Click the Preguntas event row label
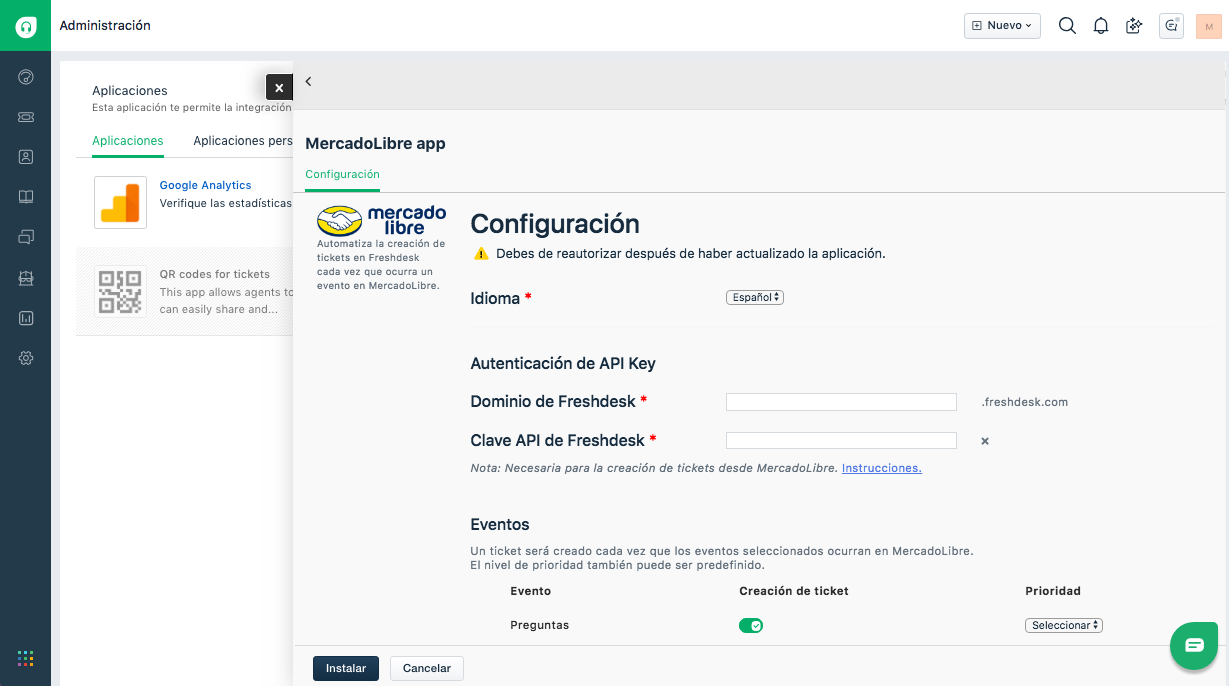 tap(539, 625)
